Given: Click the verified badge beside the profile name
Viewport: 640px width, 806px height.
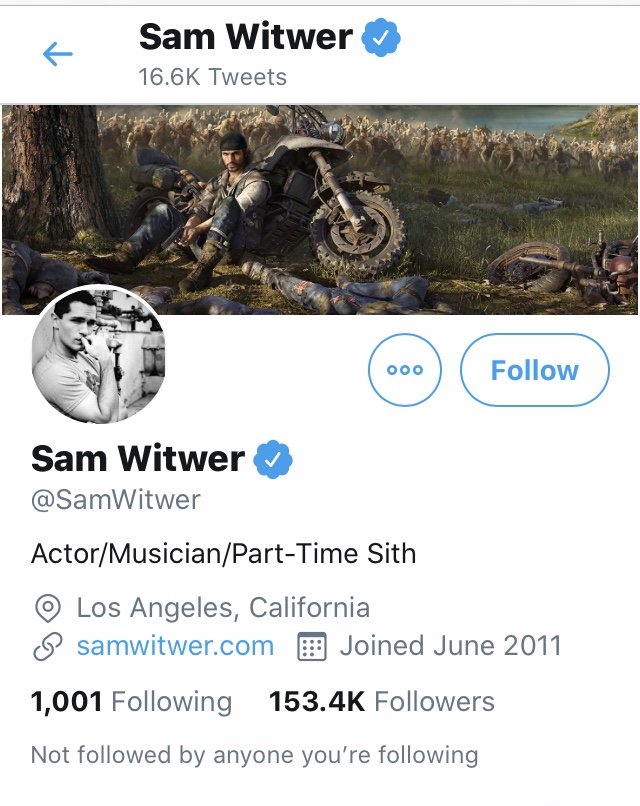Looking at the screenshot, I should click(273, 459).
